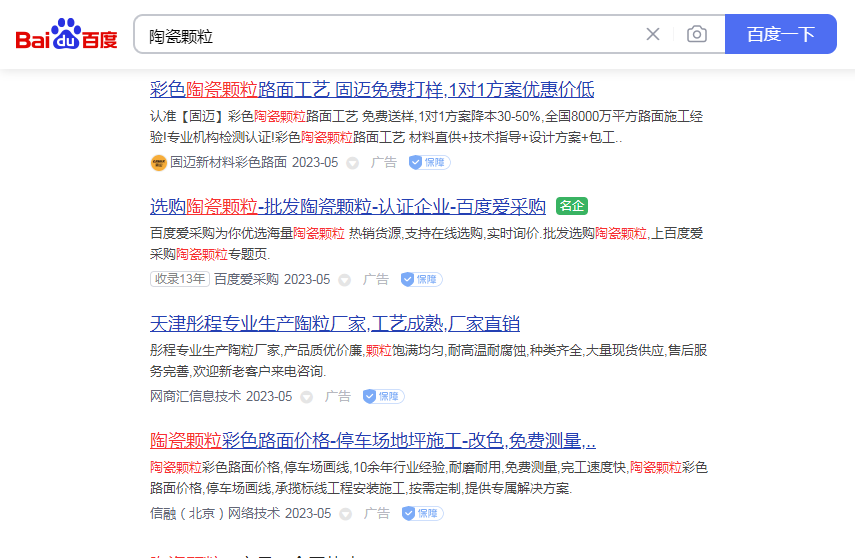
Task: Click the 保障 badge in the 固迈新材料 result
Action: point(430,162)
